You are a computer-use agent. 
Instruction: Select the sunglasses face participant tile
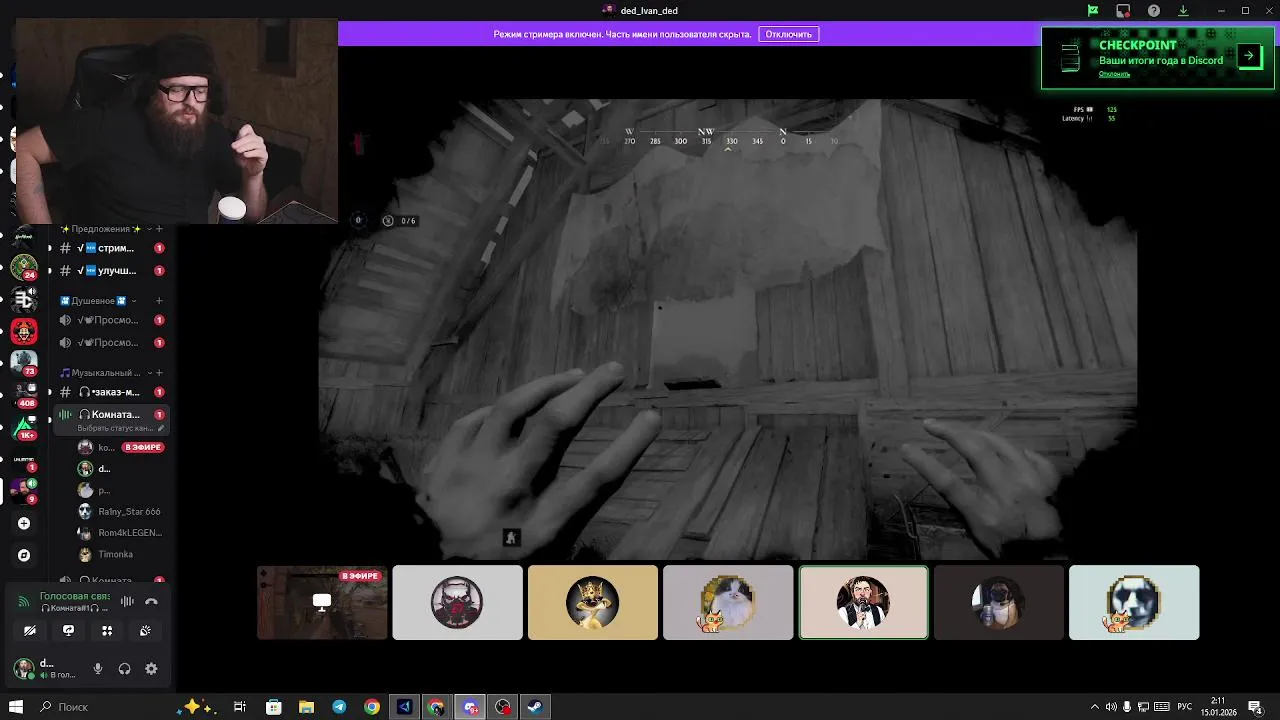[x=1134, y=602]
